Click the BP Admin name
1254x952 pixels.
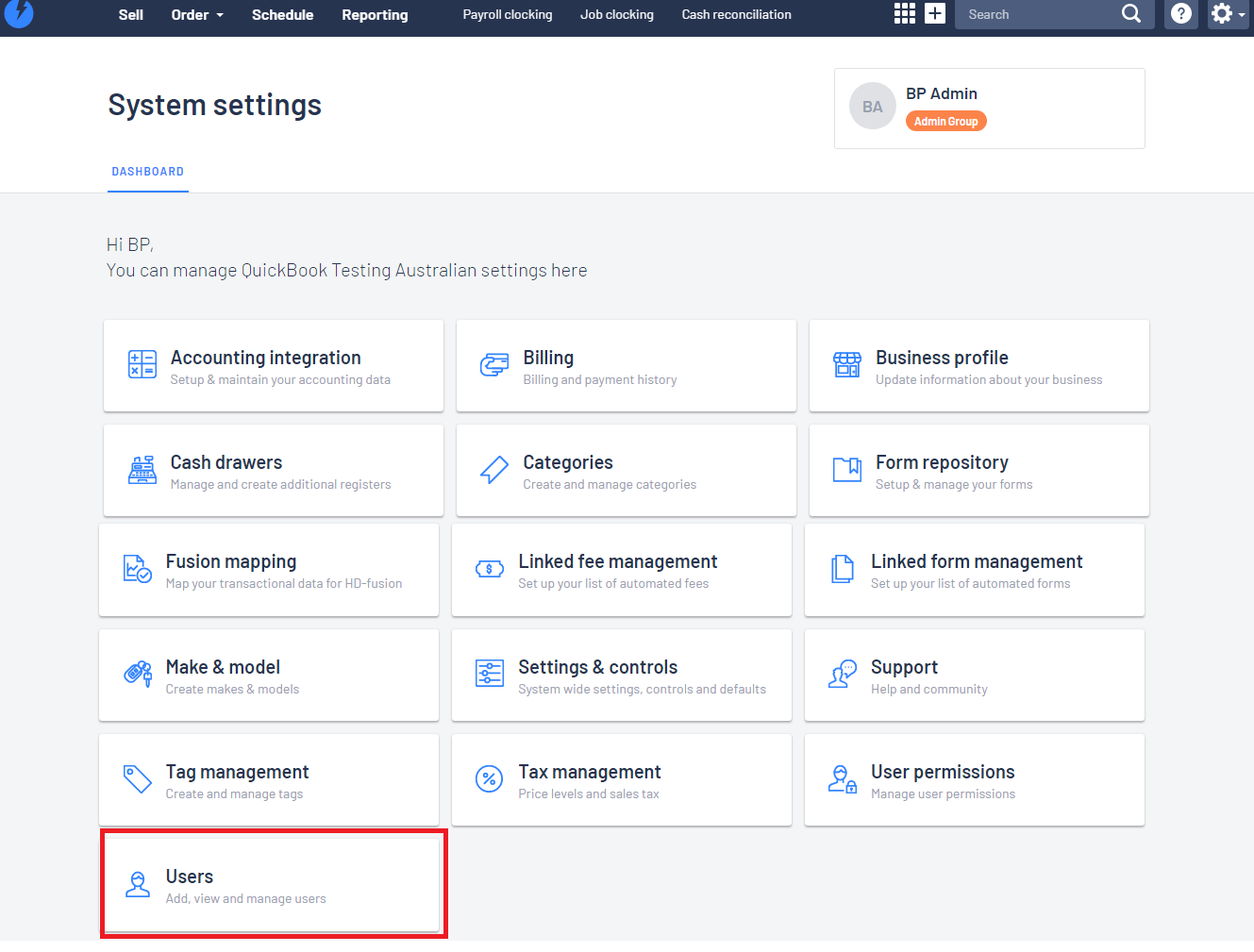tap(942, 93)
